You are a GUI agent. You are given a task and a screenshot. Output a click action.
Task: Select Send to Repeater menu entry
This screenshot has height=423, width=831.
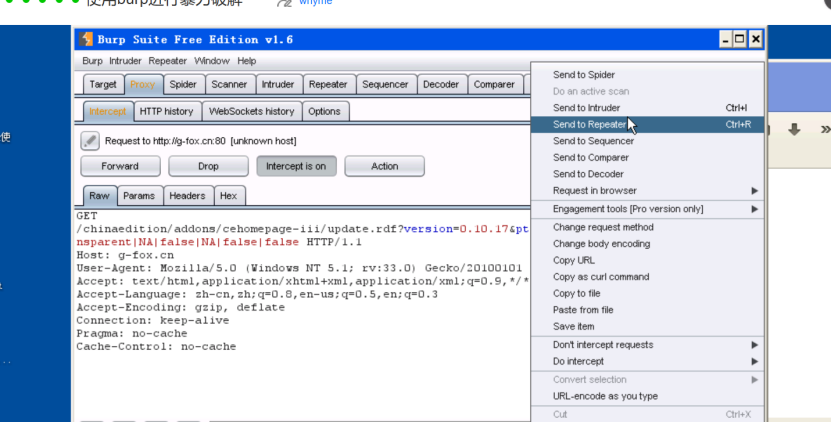click(648, 124)
